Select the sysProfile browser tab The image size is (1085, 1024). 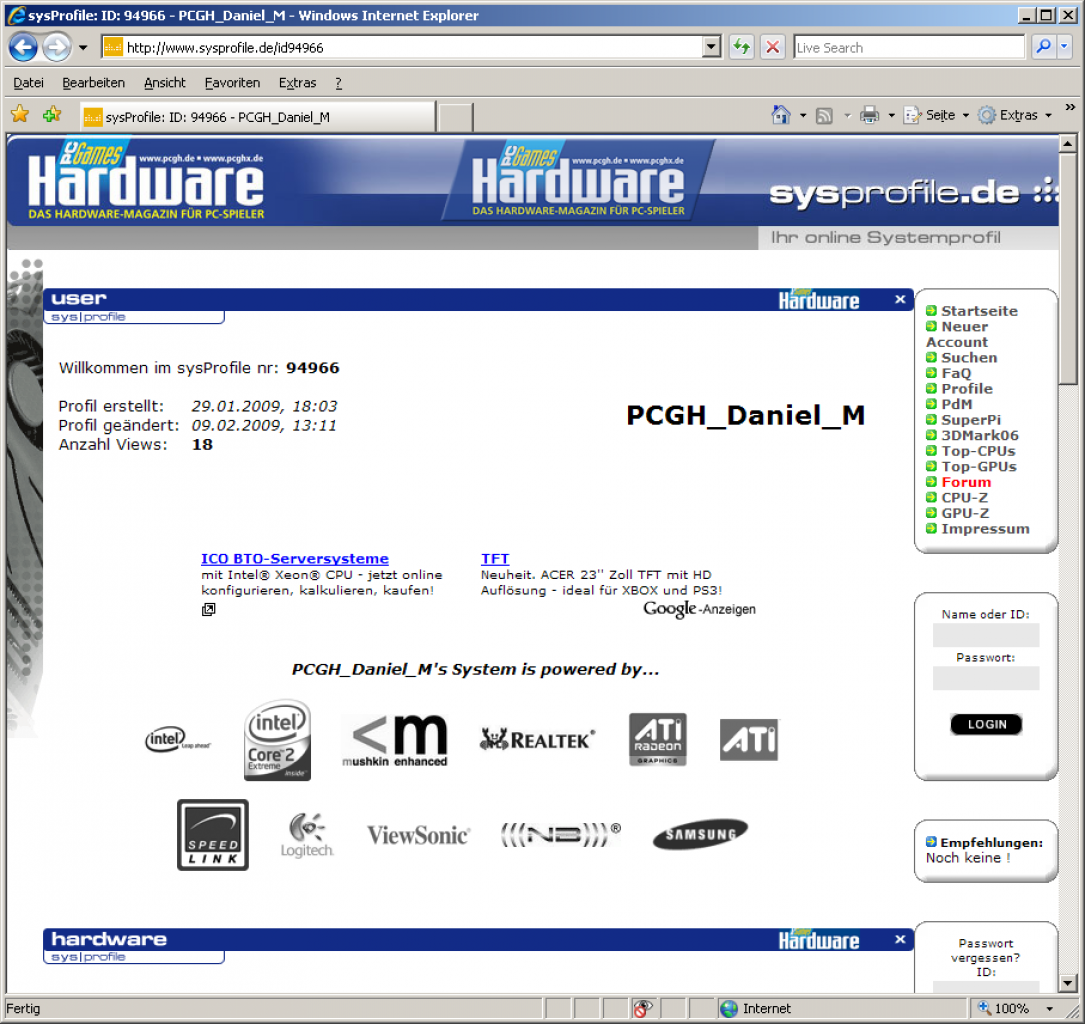[257, 116]
